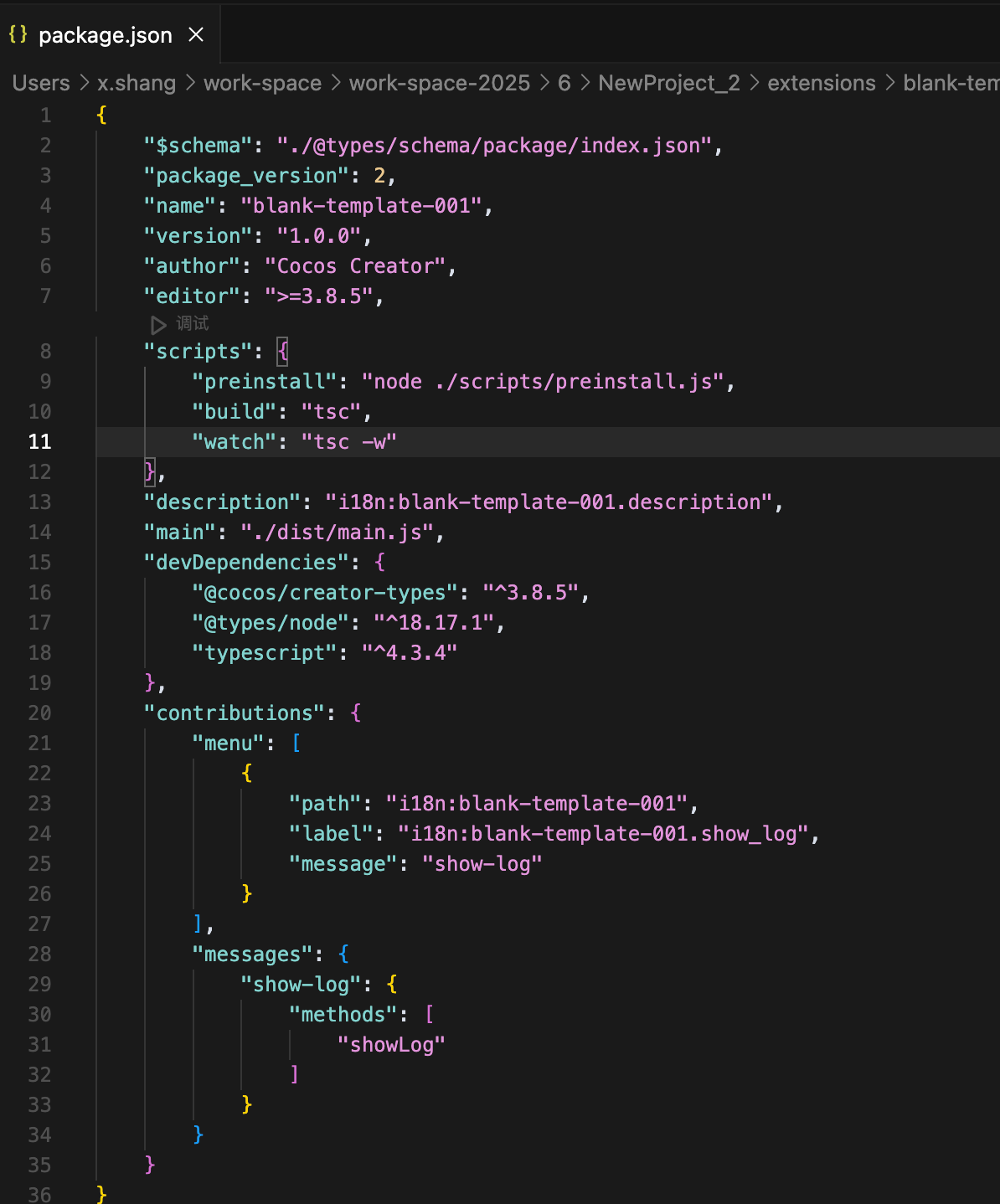Open the x.shang breadcrumb segment
This screenshot has width=1000, height=1204.
click(x=137, y=83)
